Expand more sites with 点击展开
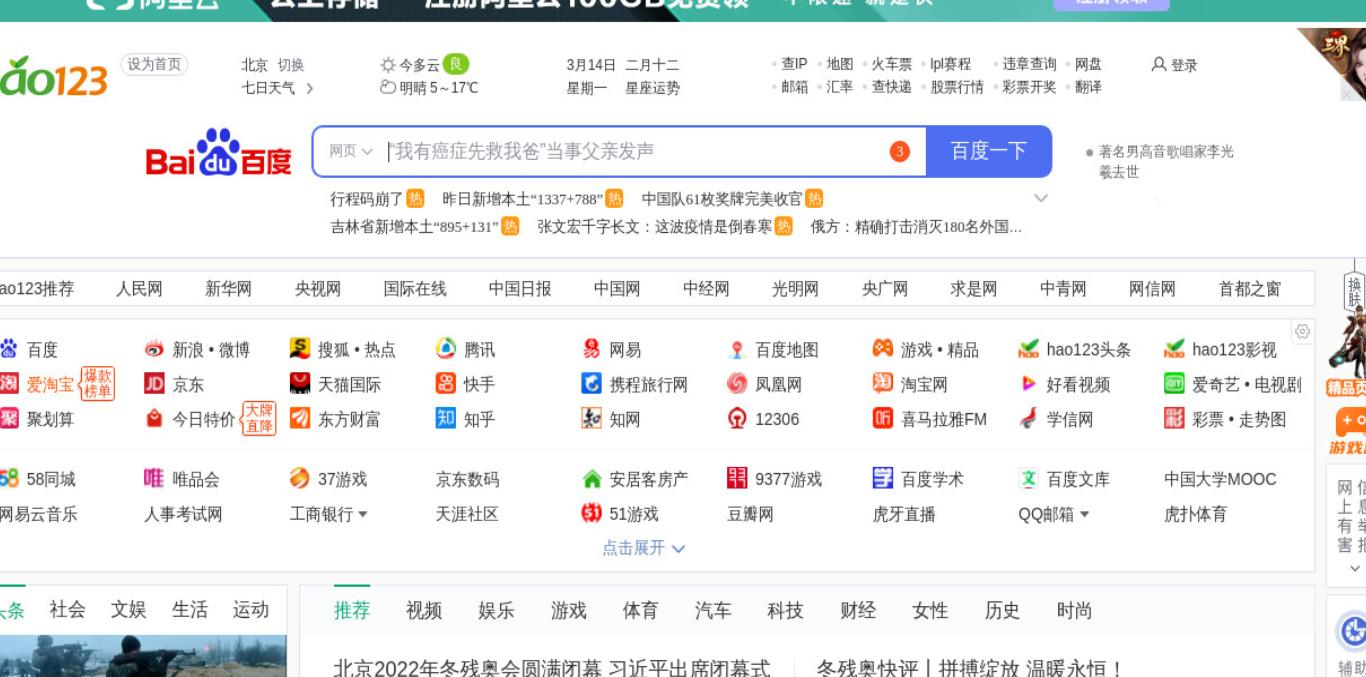Image resolution: width=1366 pixels, height=677 pixels. [x=644, y=548]
